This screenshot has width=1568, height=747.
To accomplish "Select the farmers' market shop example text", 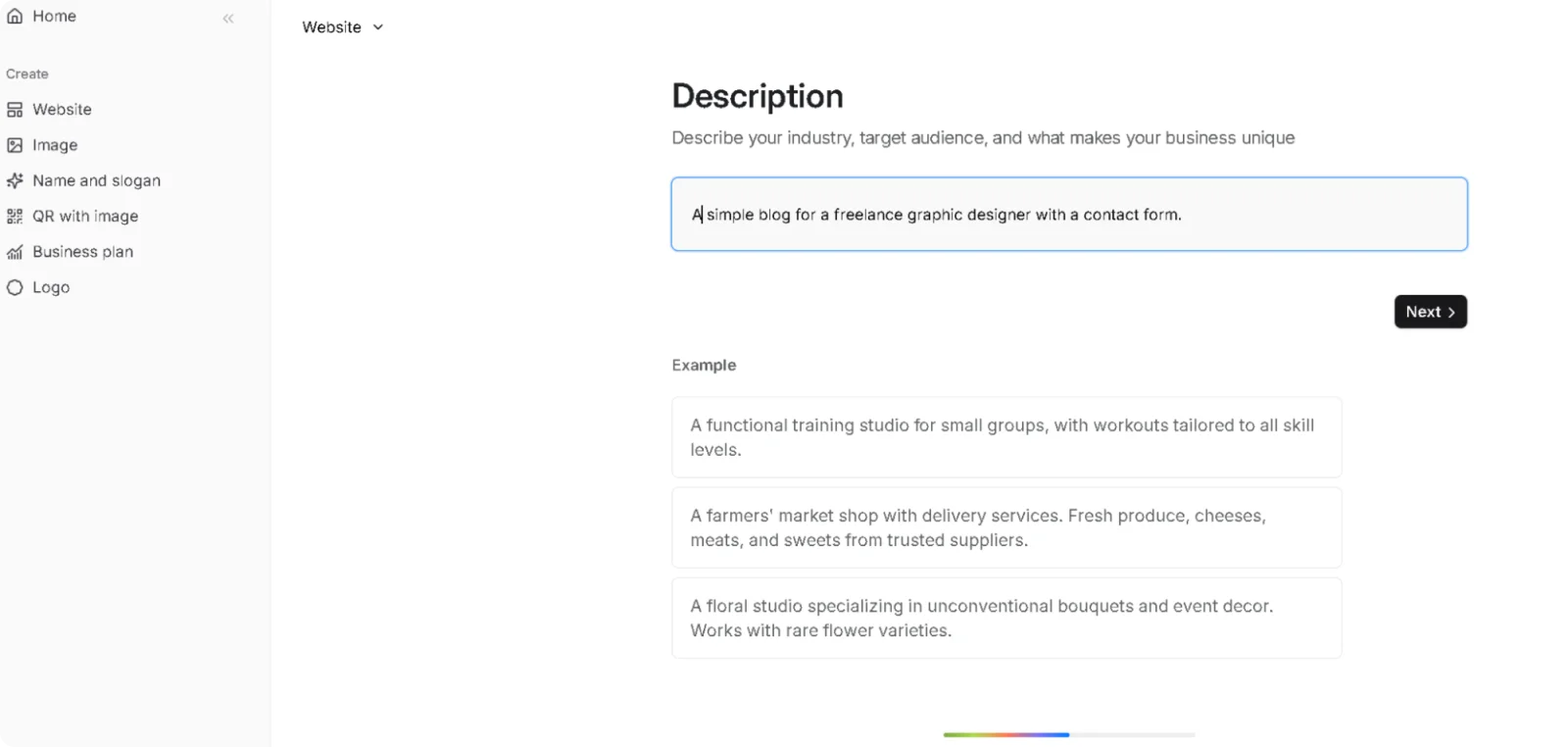I will click(x=1005, y=527).
